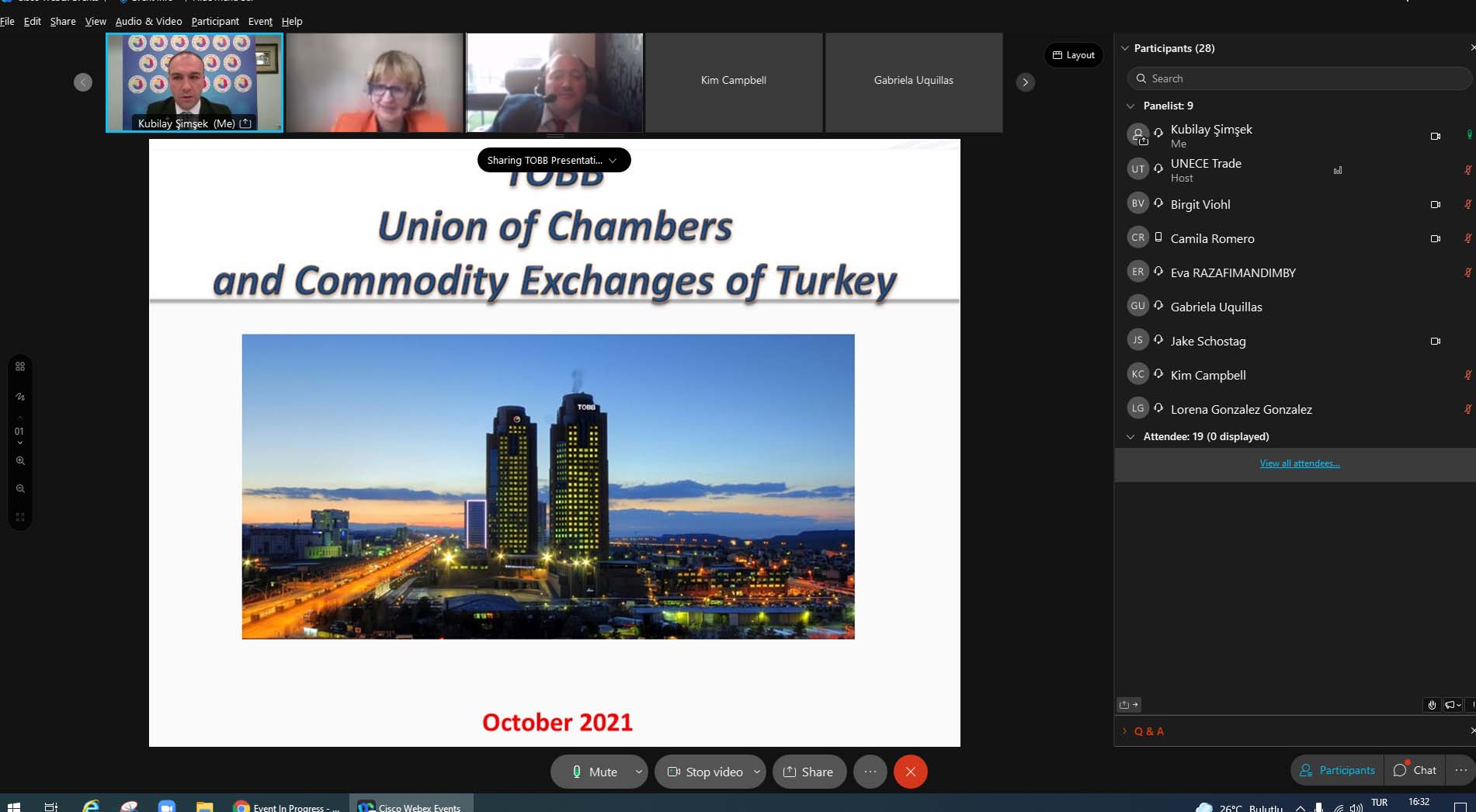Viewport: 1476px width, 812px height.
Task: Select Kim Campbell's video tile
Action: (x=734, y=82)
